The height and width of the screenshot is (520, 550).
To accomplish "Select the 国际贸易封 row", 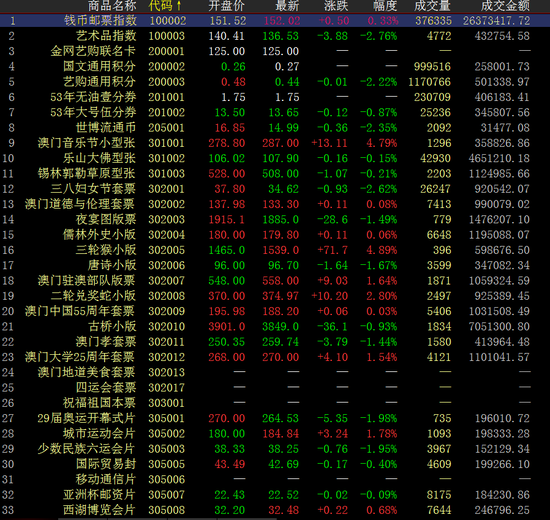I will click(275, 464).
